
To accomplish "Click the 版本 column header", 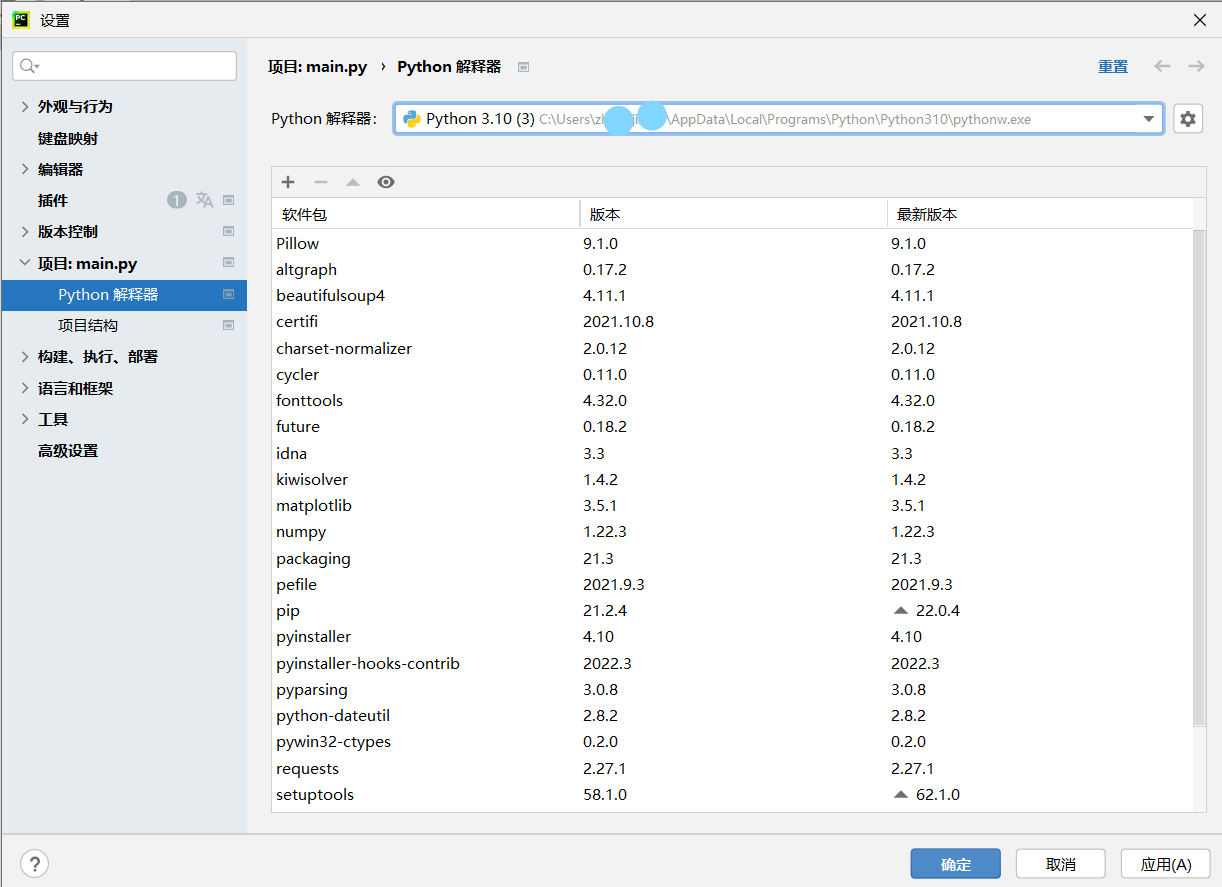I will pyautogui.click(x=733, y=214).
